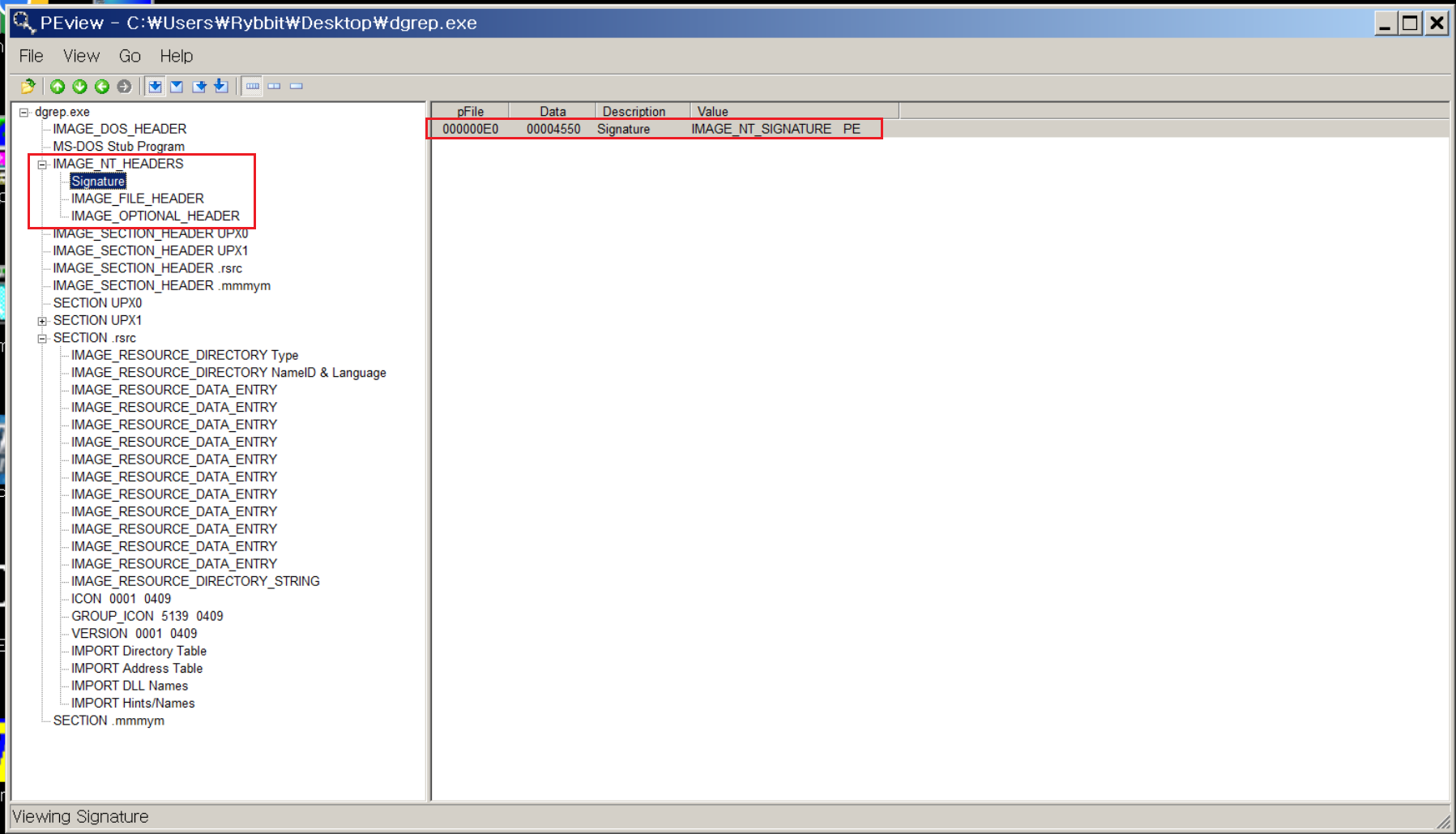Collapse the IMAGE_NT_HEADERS tree node
Image resolution: width=1456 pixels, height=834 pixels.
coord(42,164)
